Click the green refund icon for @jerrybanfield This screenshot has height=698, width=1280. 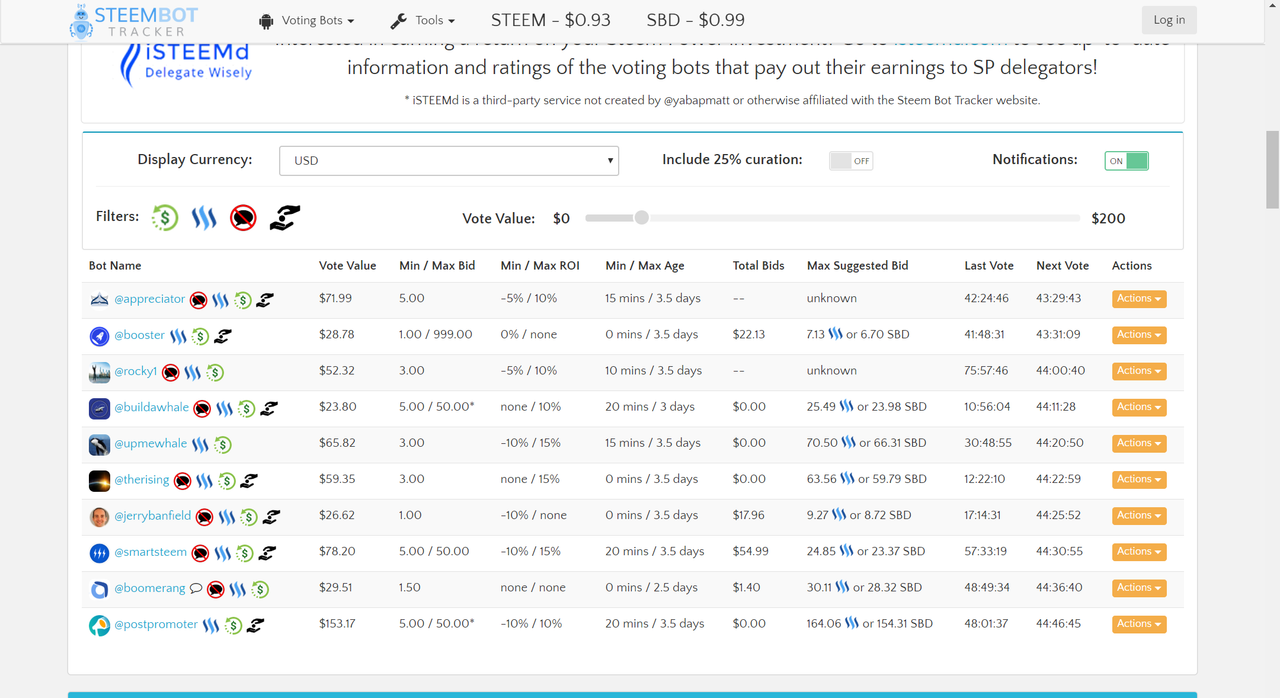[x=249, y=517]
